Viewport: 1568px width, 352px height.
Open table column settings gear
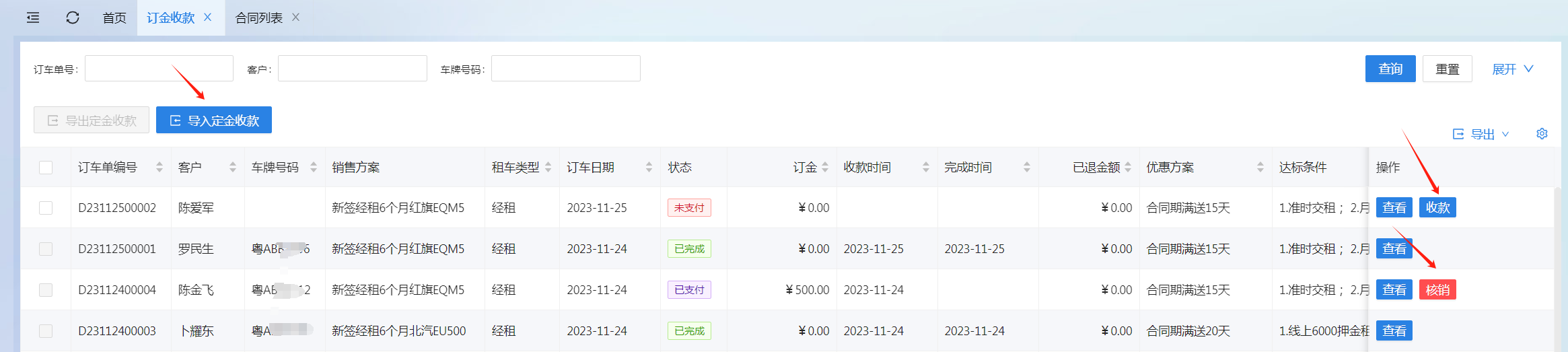pyautogui.click(x=1542, y=134)
